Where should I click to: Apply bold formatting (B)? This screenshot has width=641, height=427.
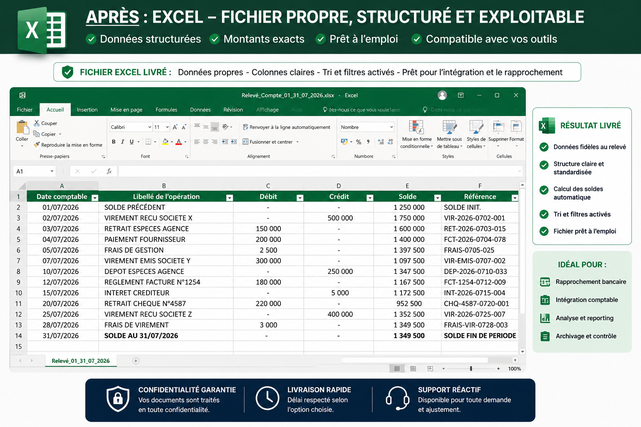tap(114, 142)
